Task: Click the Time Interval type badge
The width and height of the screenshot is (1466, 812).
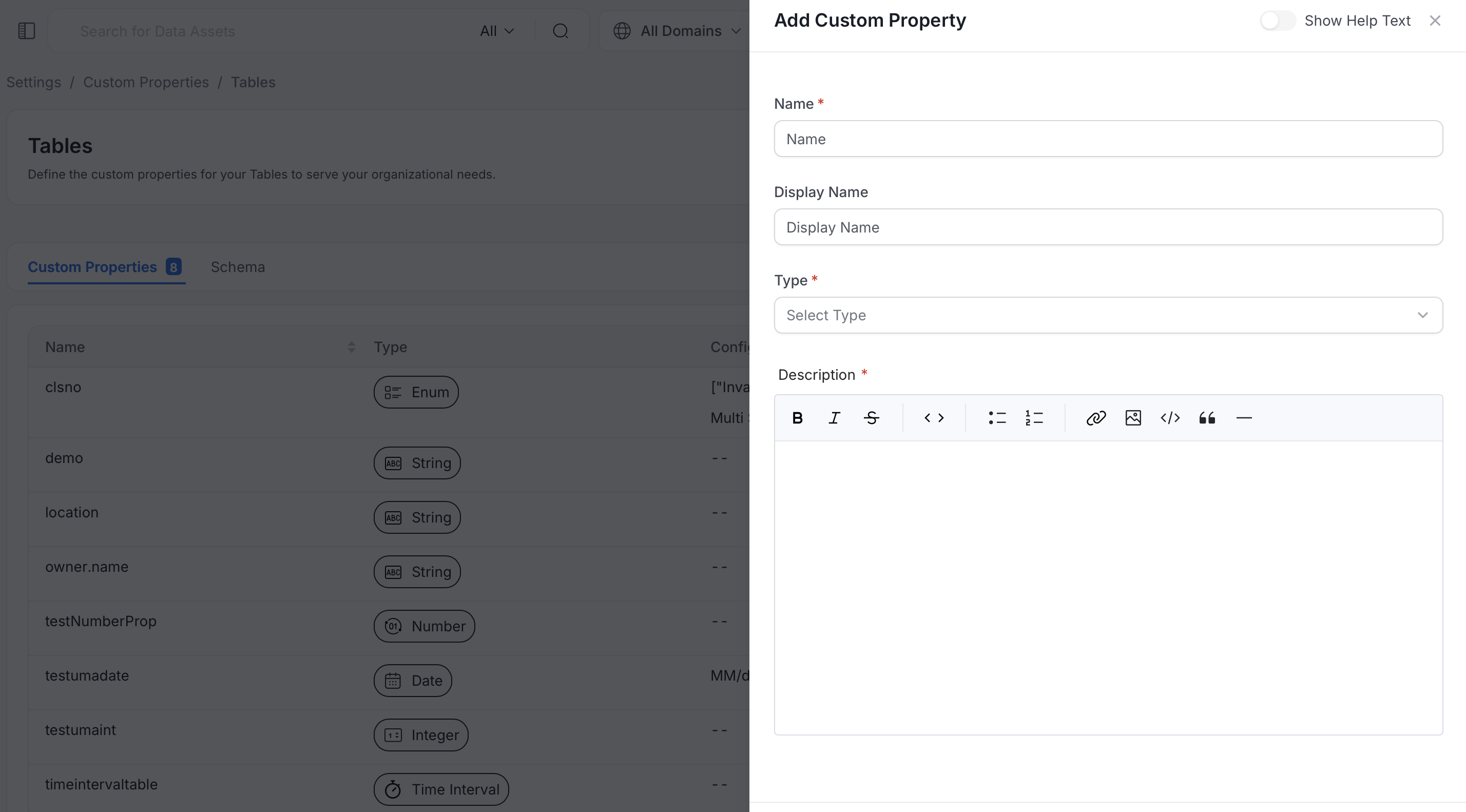Action: click(441, 789)
